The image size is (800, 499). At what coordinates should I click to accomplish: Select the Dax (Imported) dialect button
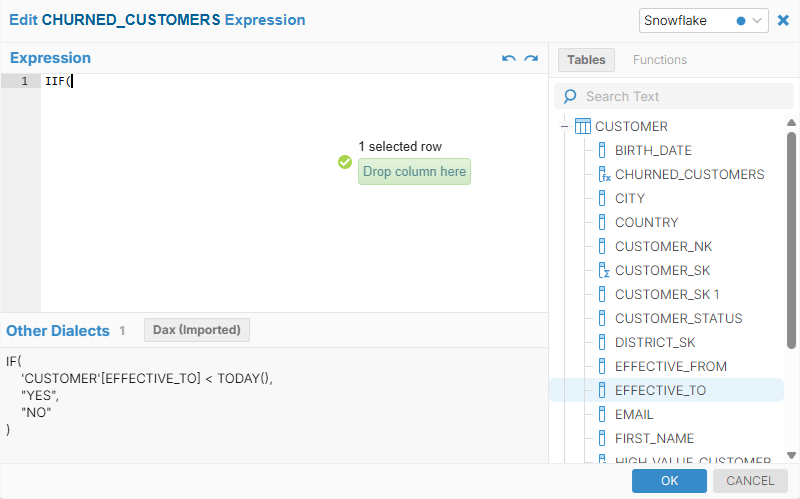(197, 330)
